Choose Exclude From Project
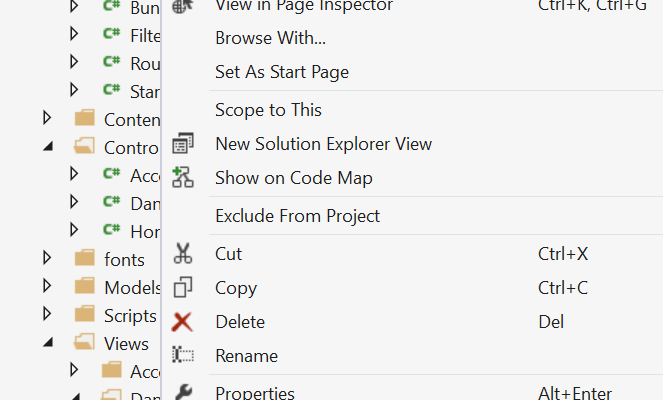The height and width of the screenshot is (400, 663). pos(297,216)
